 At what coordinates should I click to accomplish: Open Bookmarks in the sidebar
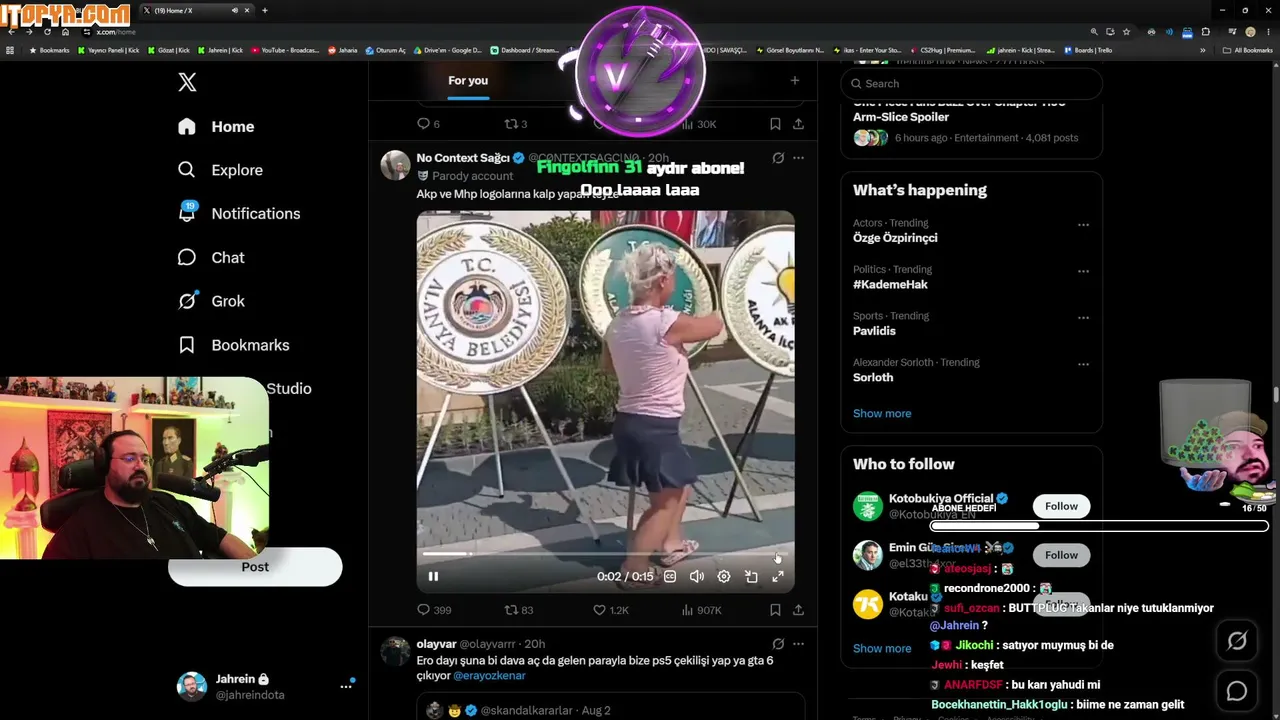coord(234,345)
